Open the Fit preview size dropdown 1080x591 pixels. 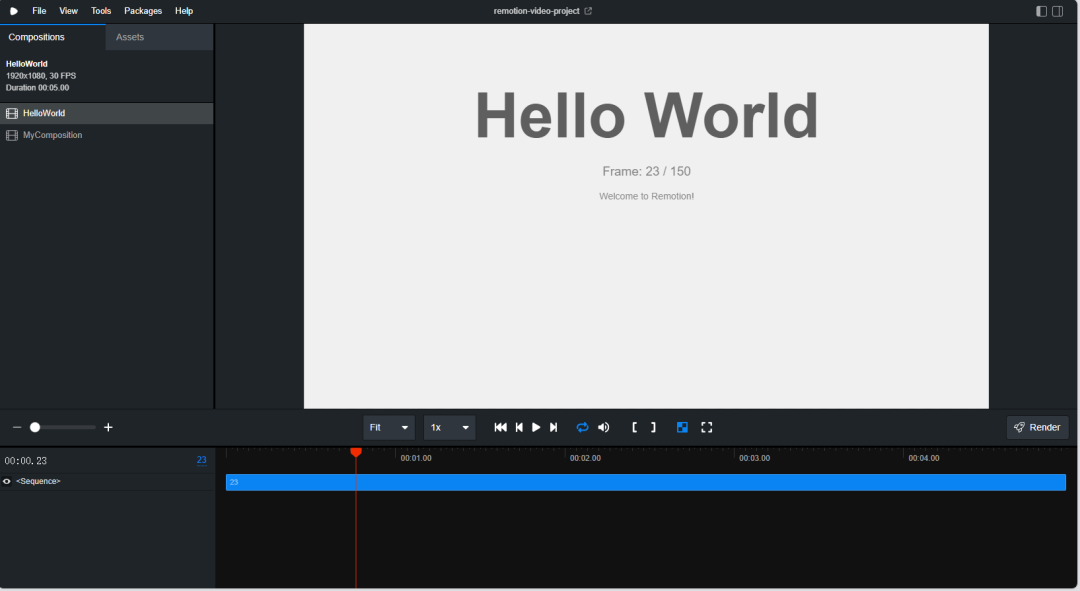point(389,428)
